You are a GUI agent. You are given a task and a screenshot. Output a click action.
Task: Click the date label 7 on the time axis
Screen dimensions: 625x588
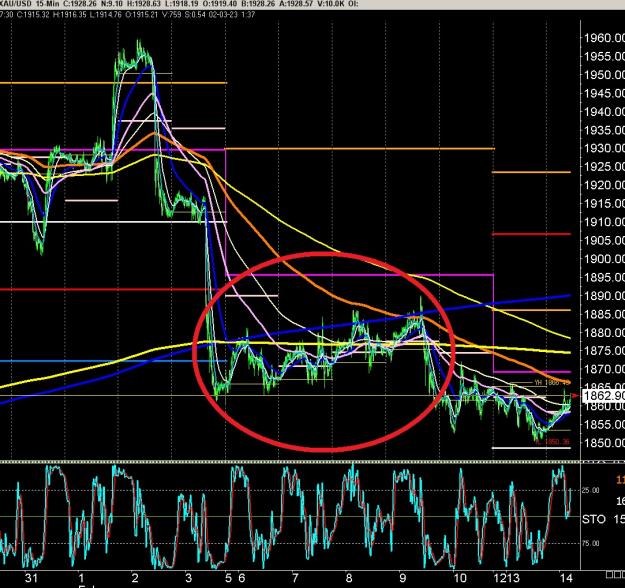click(x=295, y=578)
